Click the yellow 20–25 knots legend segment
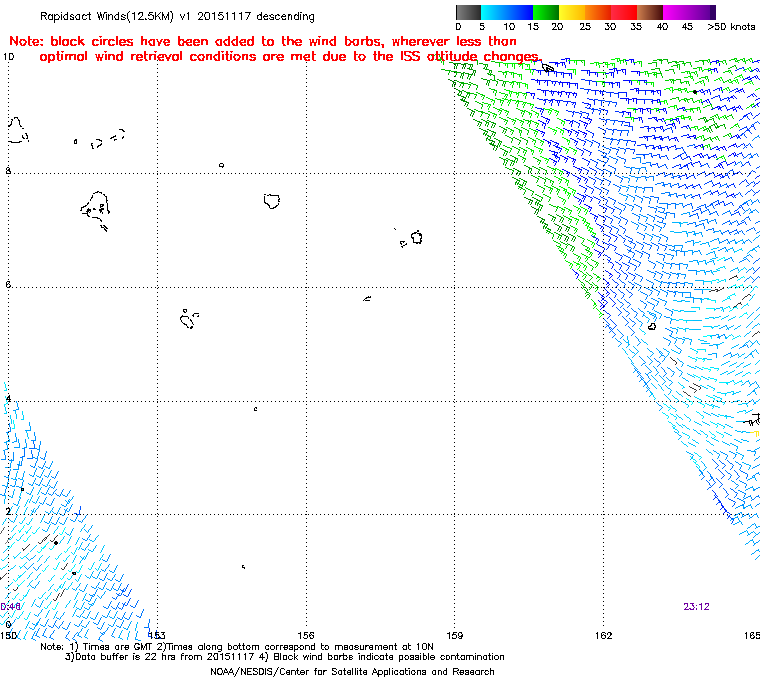The width and height of the screenshot is (760, 688). 572,12
